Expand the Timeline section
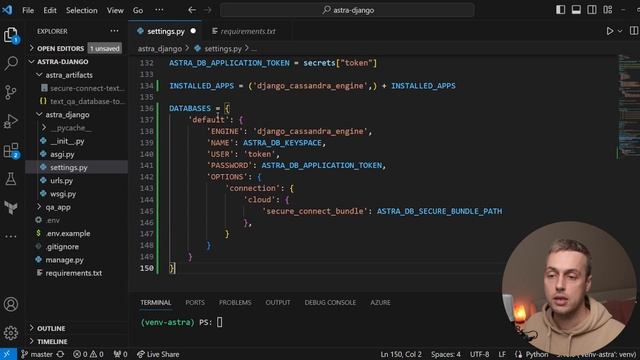This screenshot has width=640, height=360. click(77, 341)
